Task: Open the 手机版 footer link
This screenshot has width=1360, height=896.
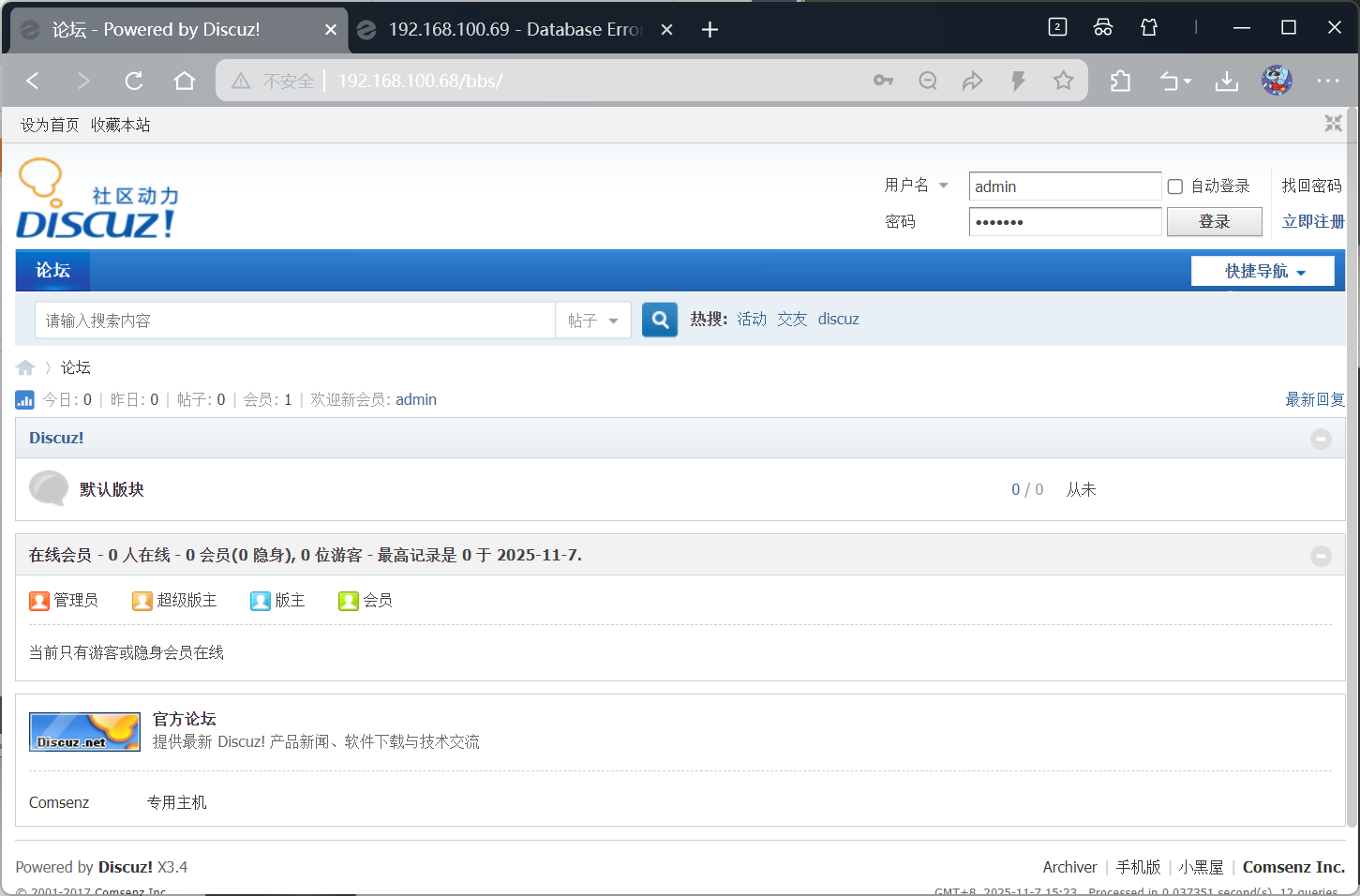Action: coord(1138,867)
